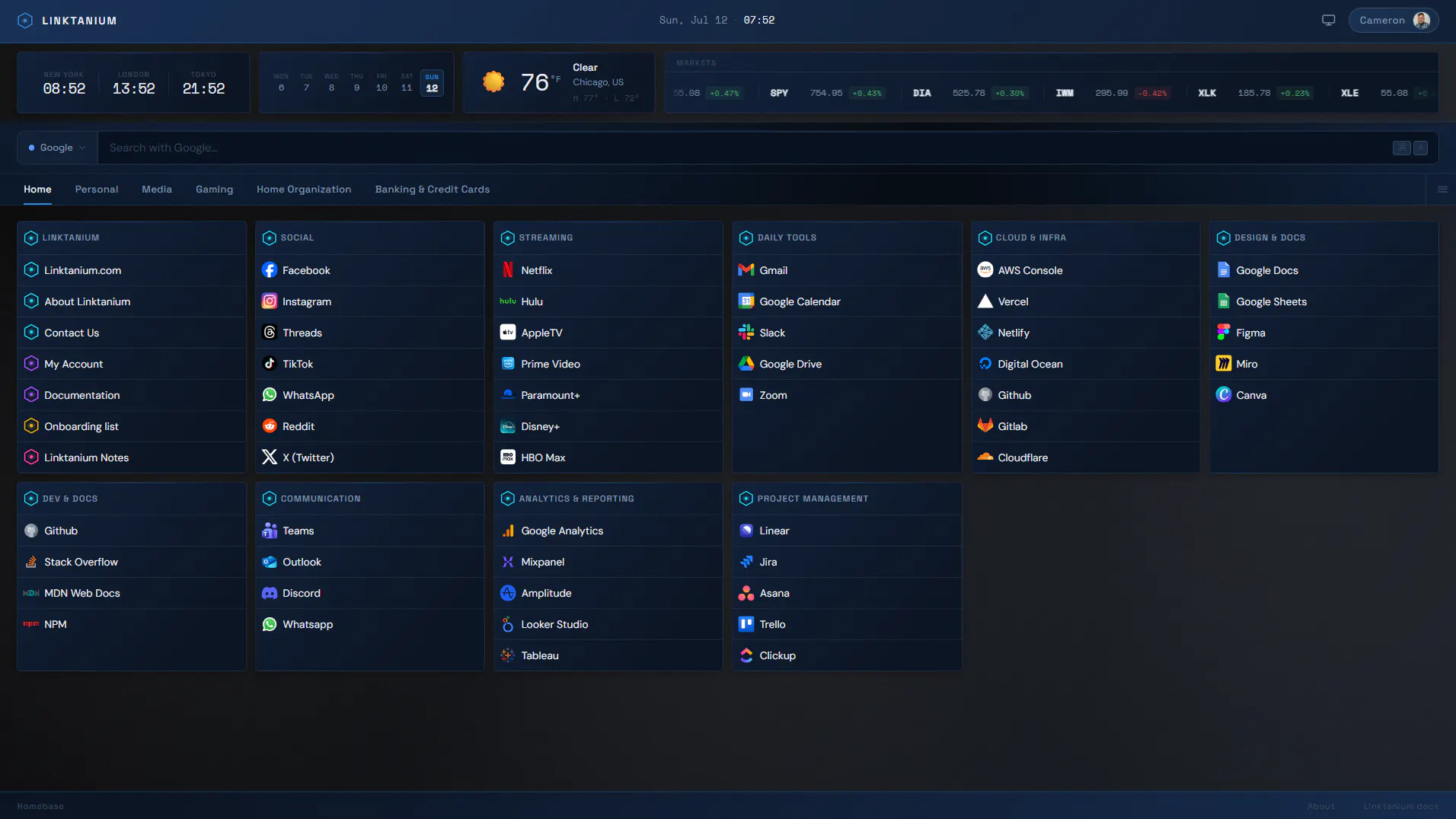Screen dimensions: 1456x819
Task: Click the Linktanium docs footer link
Action: [x=1400, y=806]
